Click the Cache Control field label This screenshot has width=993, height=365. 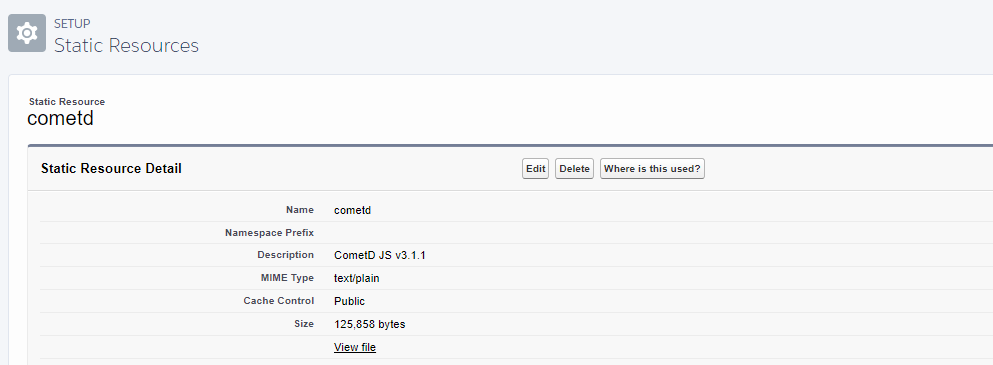tap(279, 300)
